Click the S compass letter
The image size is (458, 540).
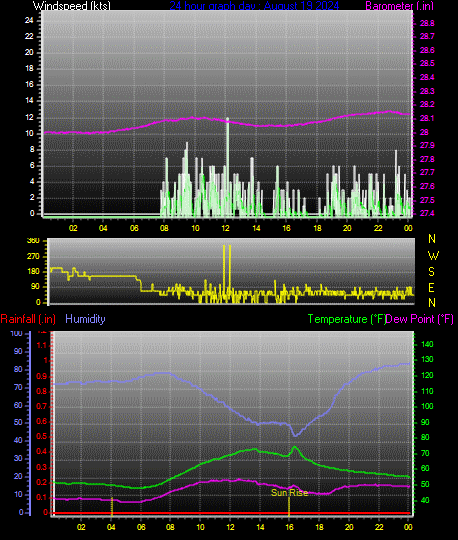click(x=431, y=272)
